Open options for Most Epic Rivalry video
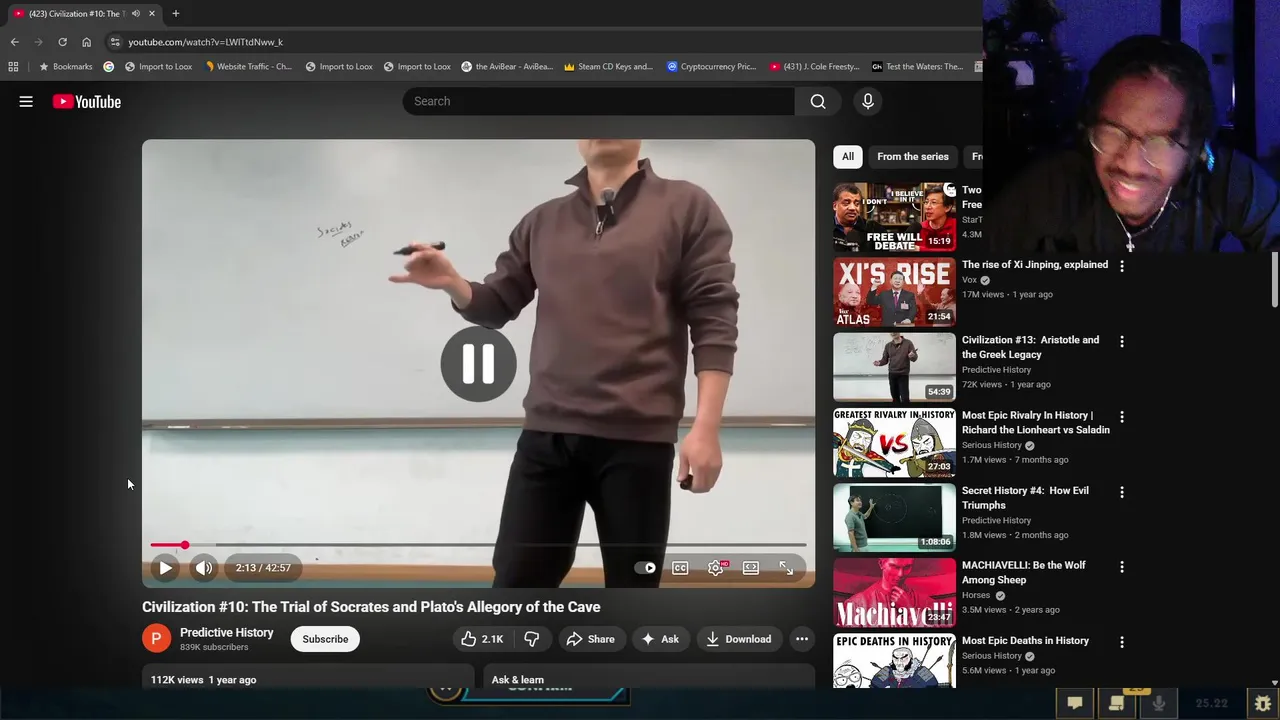The image size is (1280, 720). [1122, 416]
